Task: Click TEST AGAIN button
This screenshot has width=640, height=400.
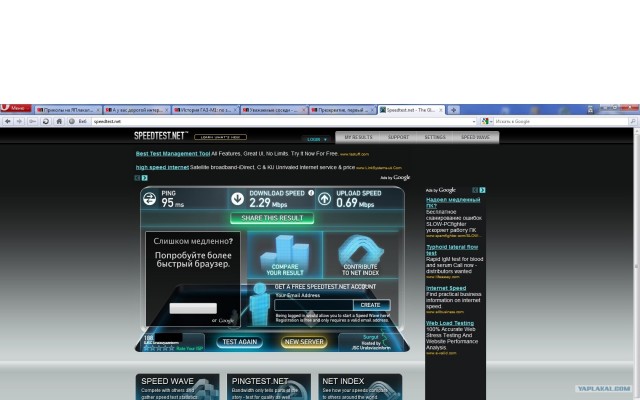Action: click(x=240, y=342)
